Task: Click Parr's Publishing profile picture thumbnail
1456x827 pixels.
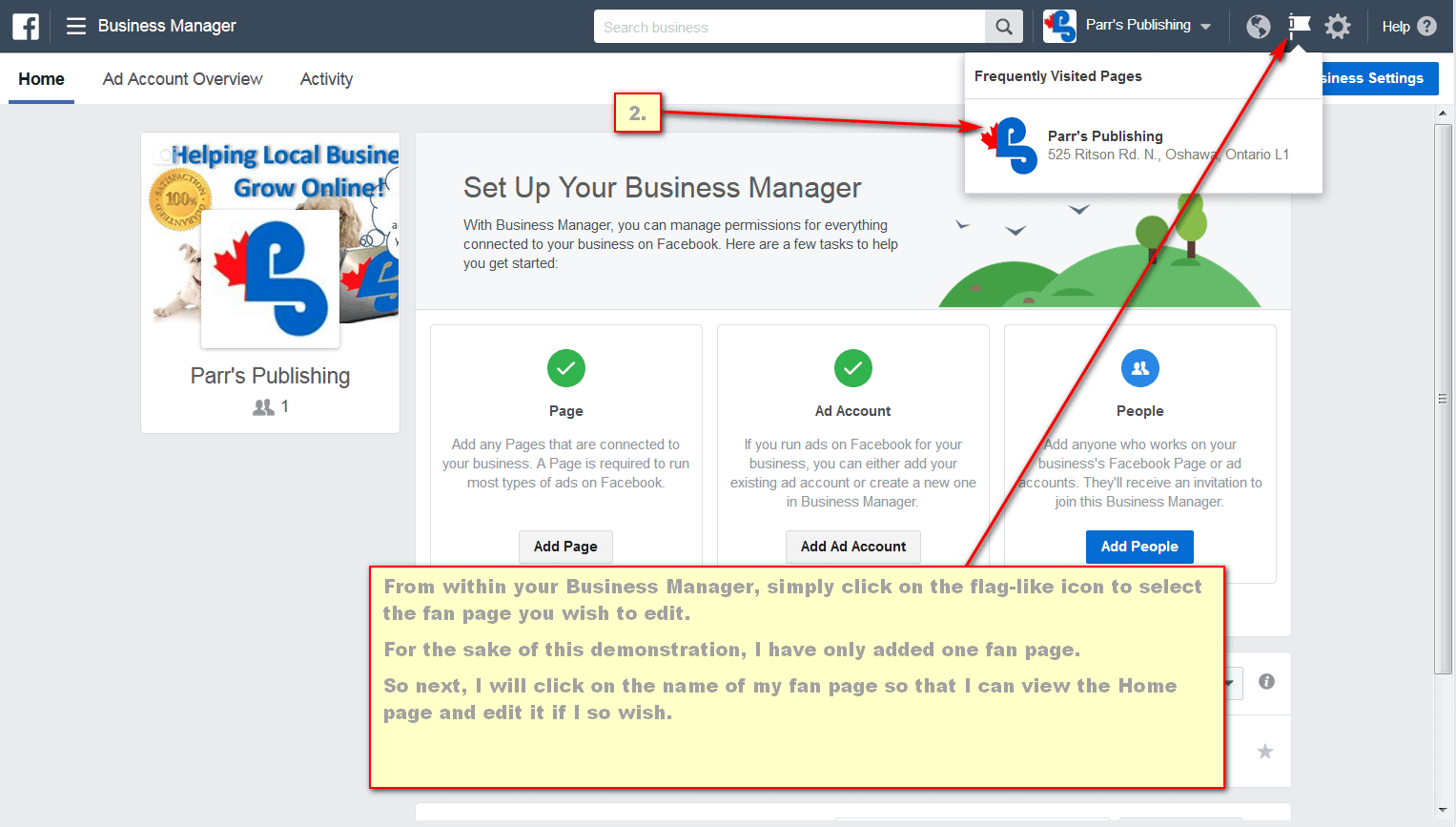Action: 271,279
